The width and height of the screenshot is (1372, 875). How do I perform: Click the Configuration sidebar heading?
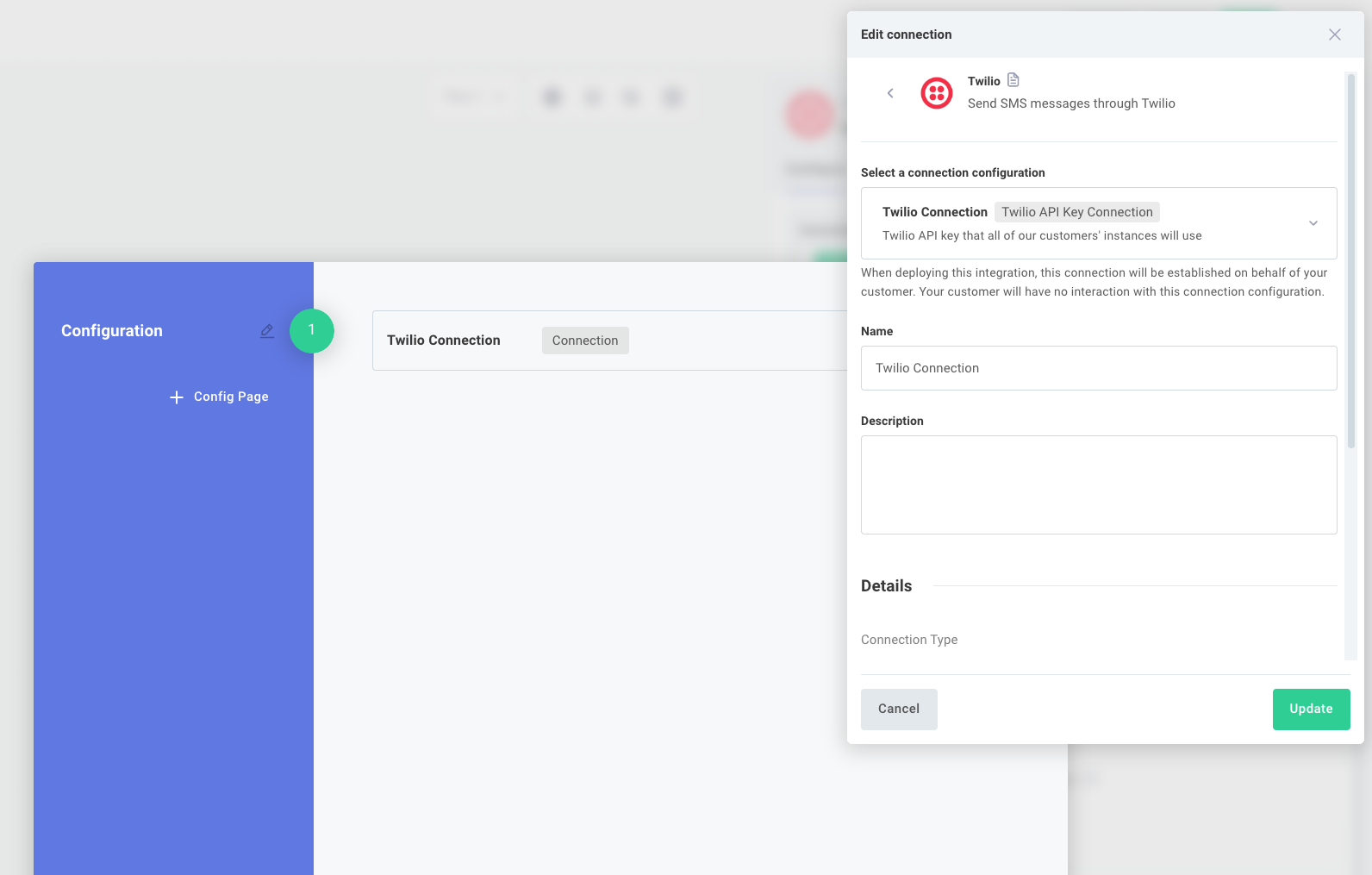point(112,331)
